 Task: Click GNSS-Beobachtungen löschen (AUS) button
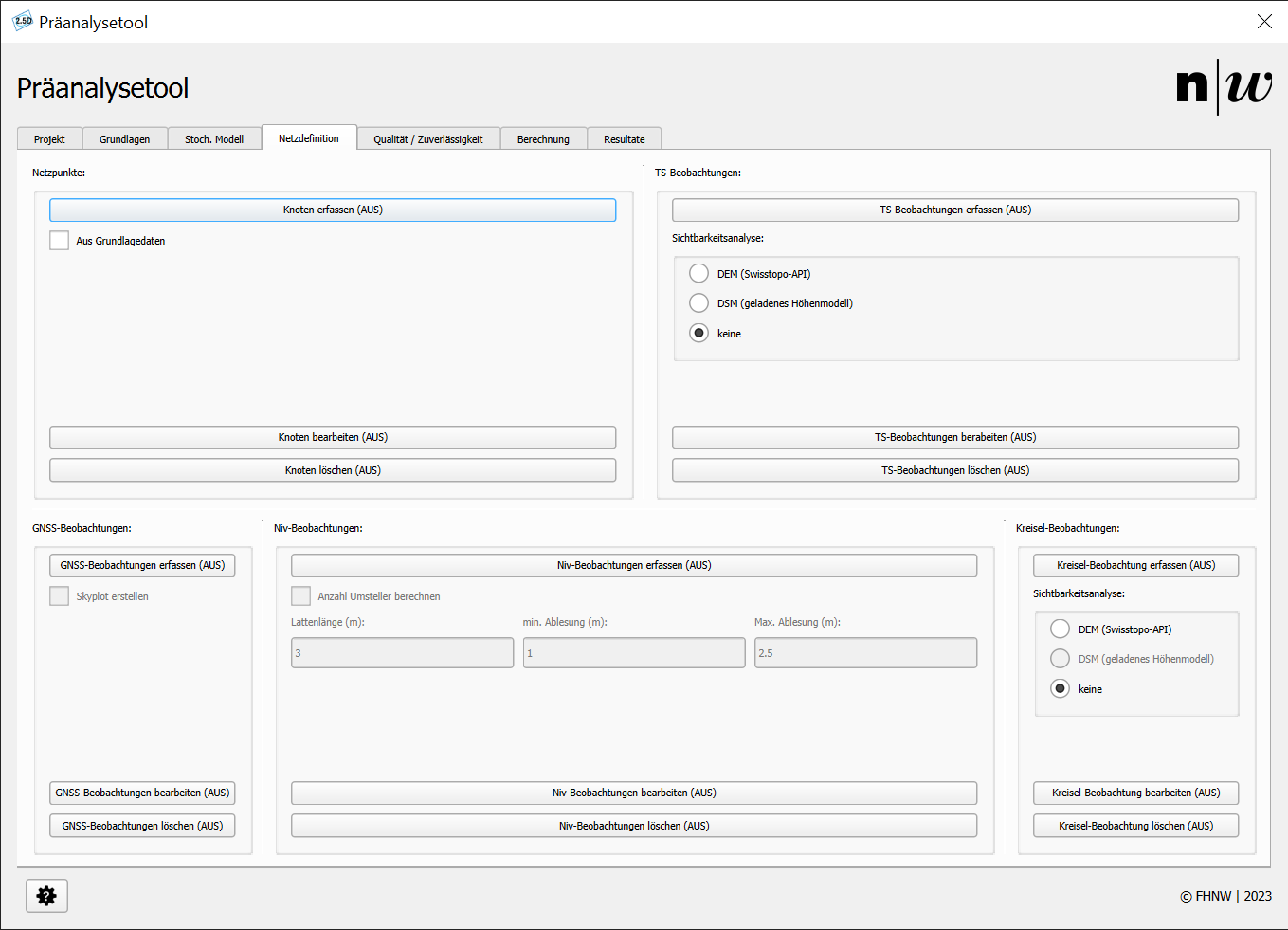pyautogui.click(x=142, y=826)
